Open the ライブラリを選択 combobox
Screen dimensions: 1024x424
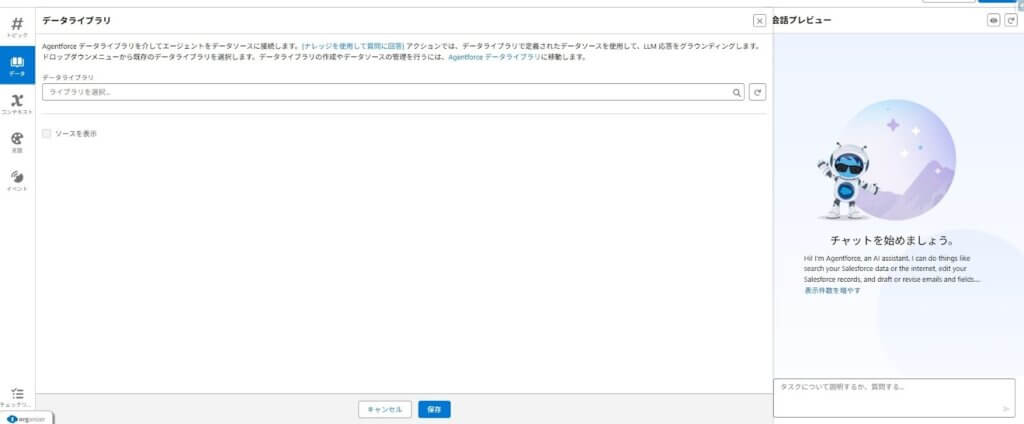click(393, 92)
